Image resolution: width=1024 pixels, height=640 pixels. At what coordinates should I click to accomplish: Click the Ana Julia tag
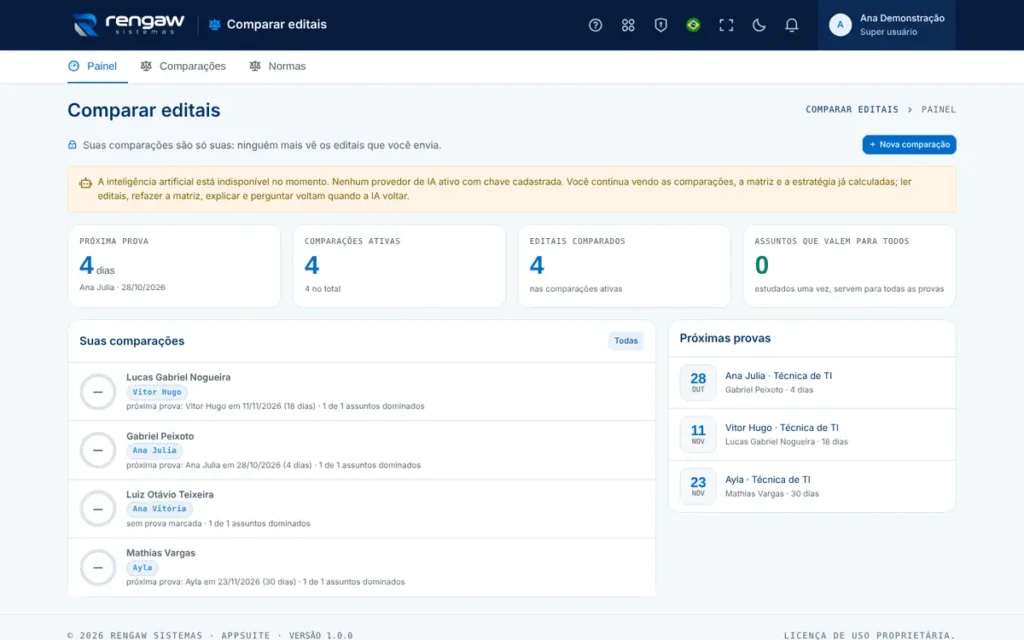pos(154,450)
